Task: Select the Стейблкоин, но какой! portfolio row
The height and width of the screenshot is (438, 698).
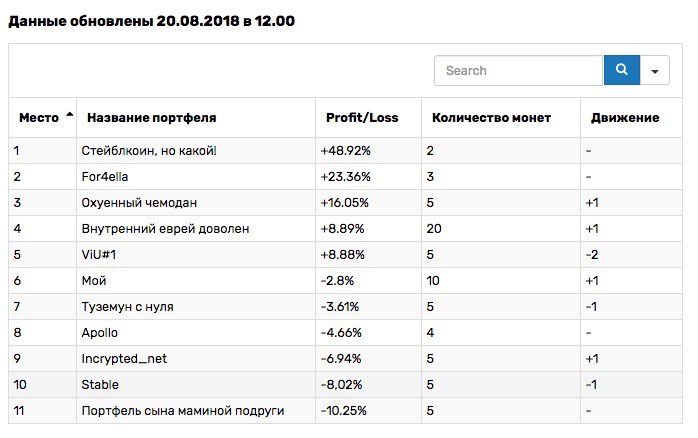Action: click(345, 150)
